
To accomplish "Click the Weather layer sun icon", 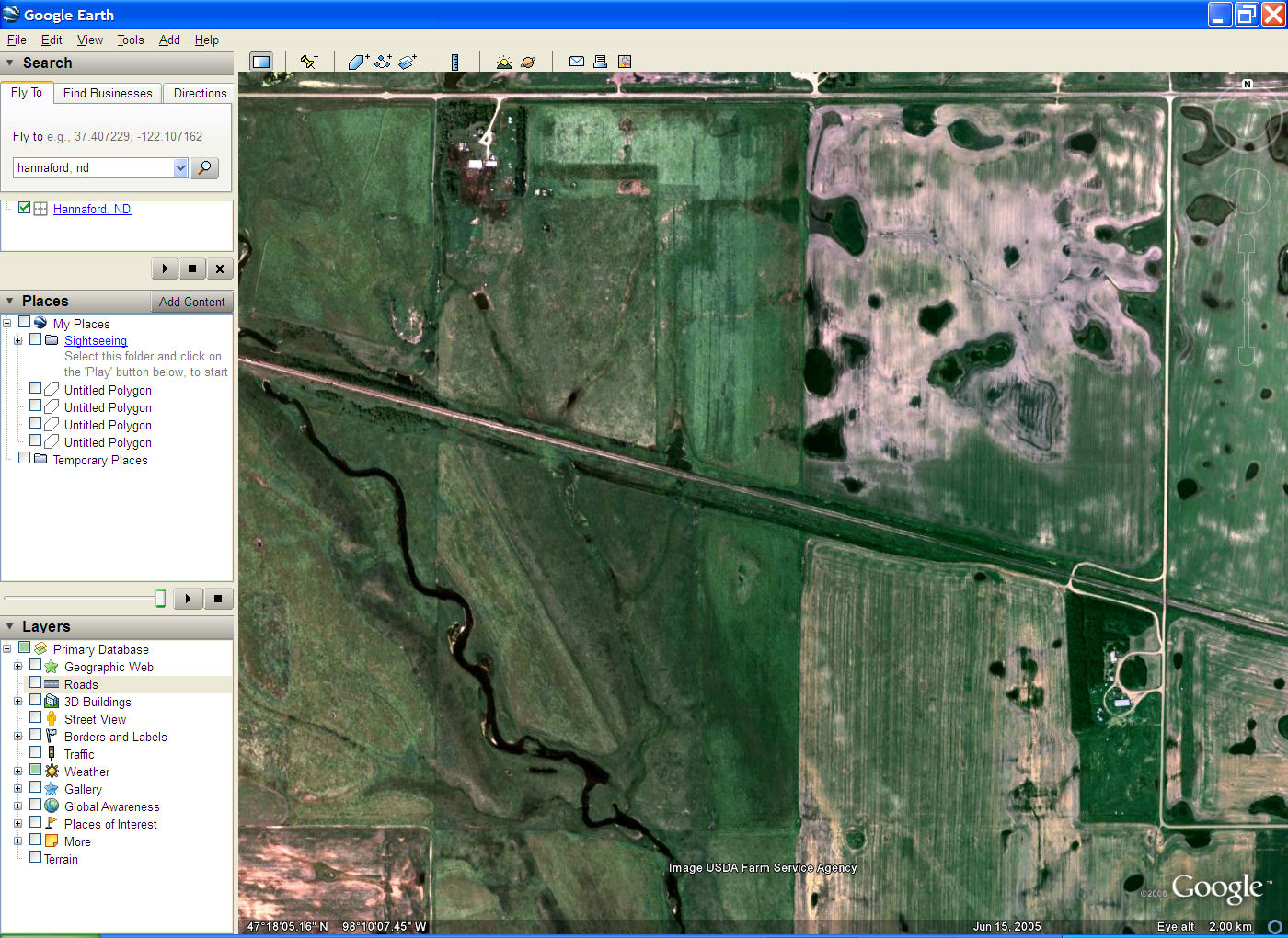I will tap(52, 772).
